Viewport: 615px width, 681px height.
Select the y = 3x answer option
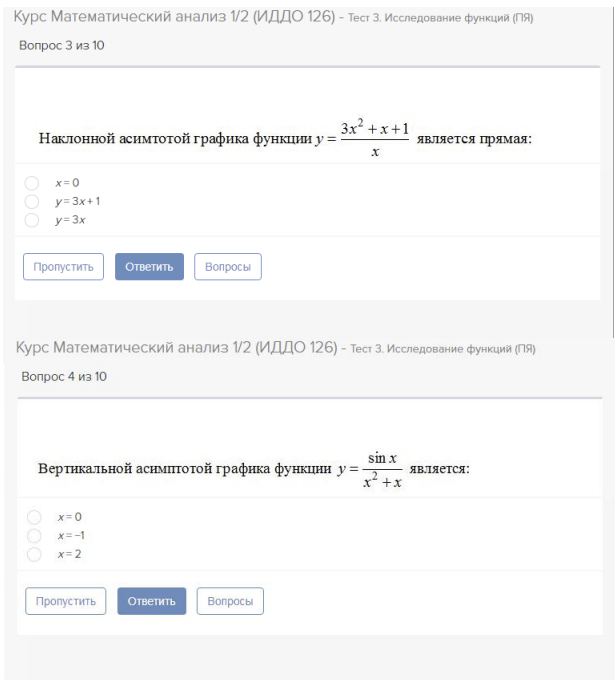click(x=32, y=220)
